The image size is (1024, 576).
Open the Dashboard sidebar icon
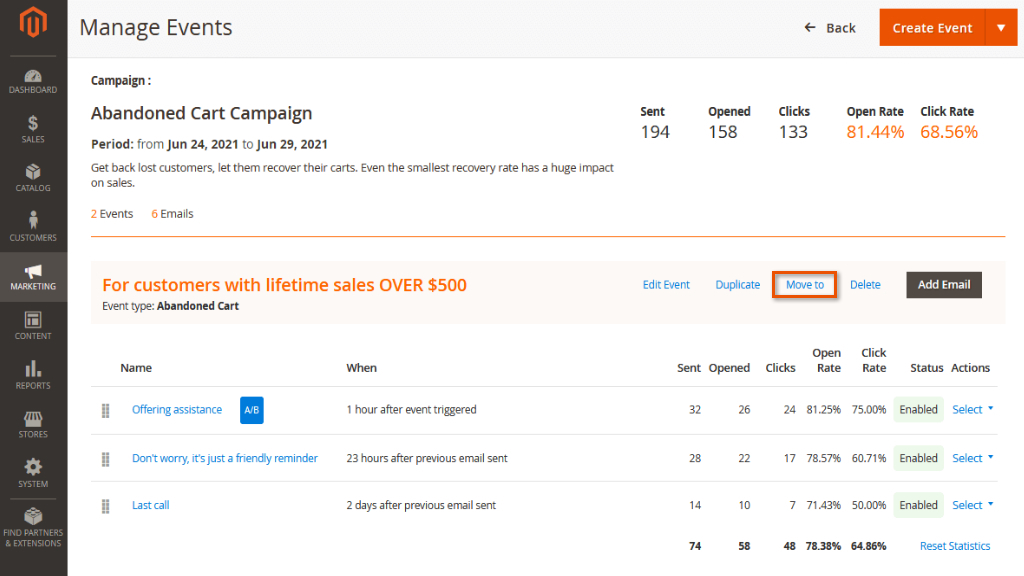click(33, 82)
